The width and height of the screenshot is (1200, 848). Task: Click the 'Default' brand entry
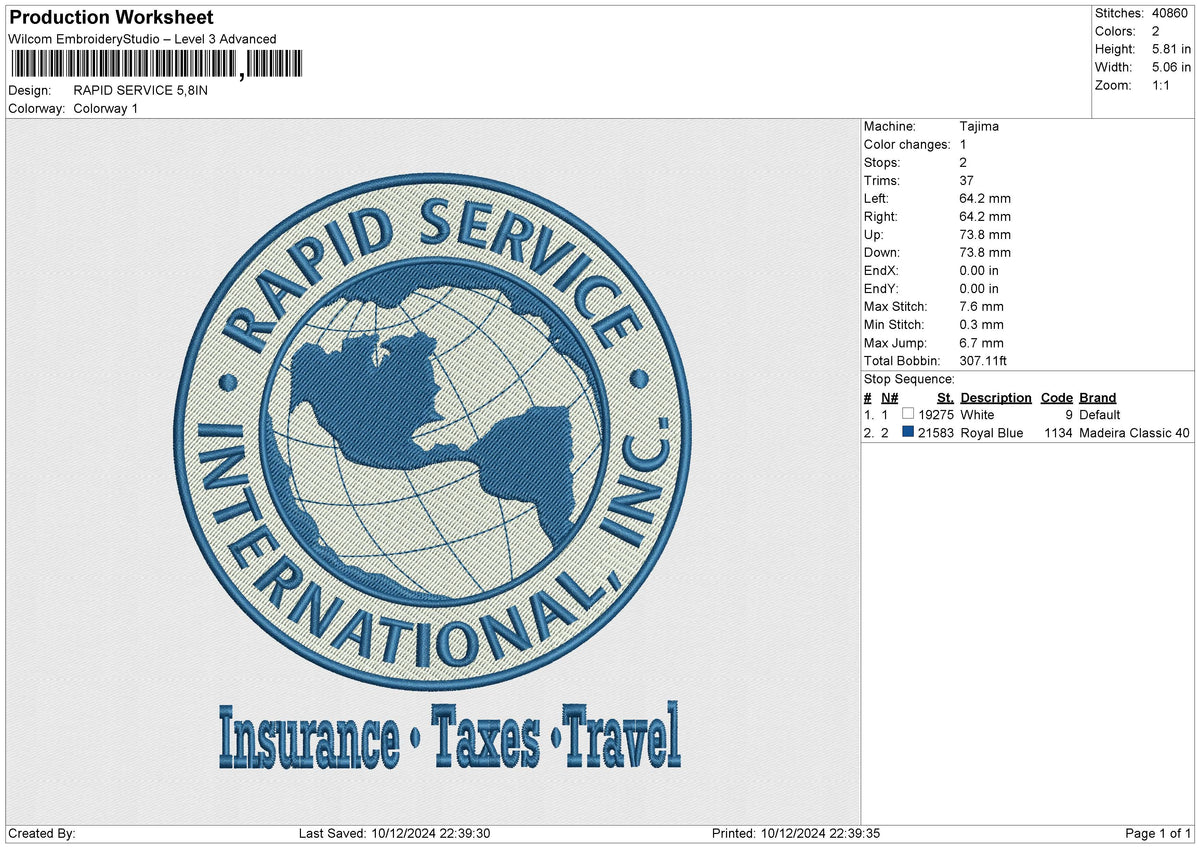1100,414
